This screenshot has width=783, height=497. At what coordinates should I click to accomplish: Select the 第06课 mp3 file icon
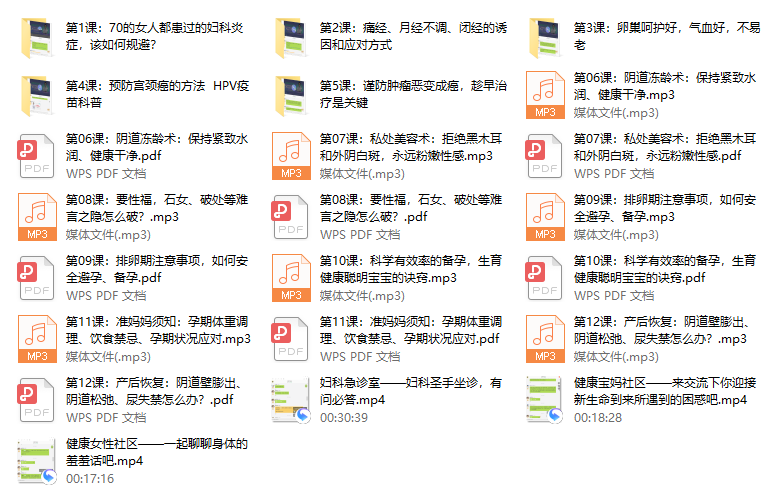(x=545, y=95)
